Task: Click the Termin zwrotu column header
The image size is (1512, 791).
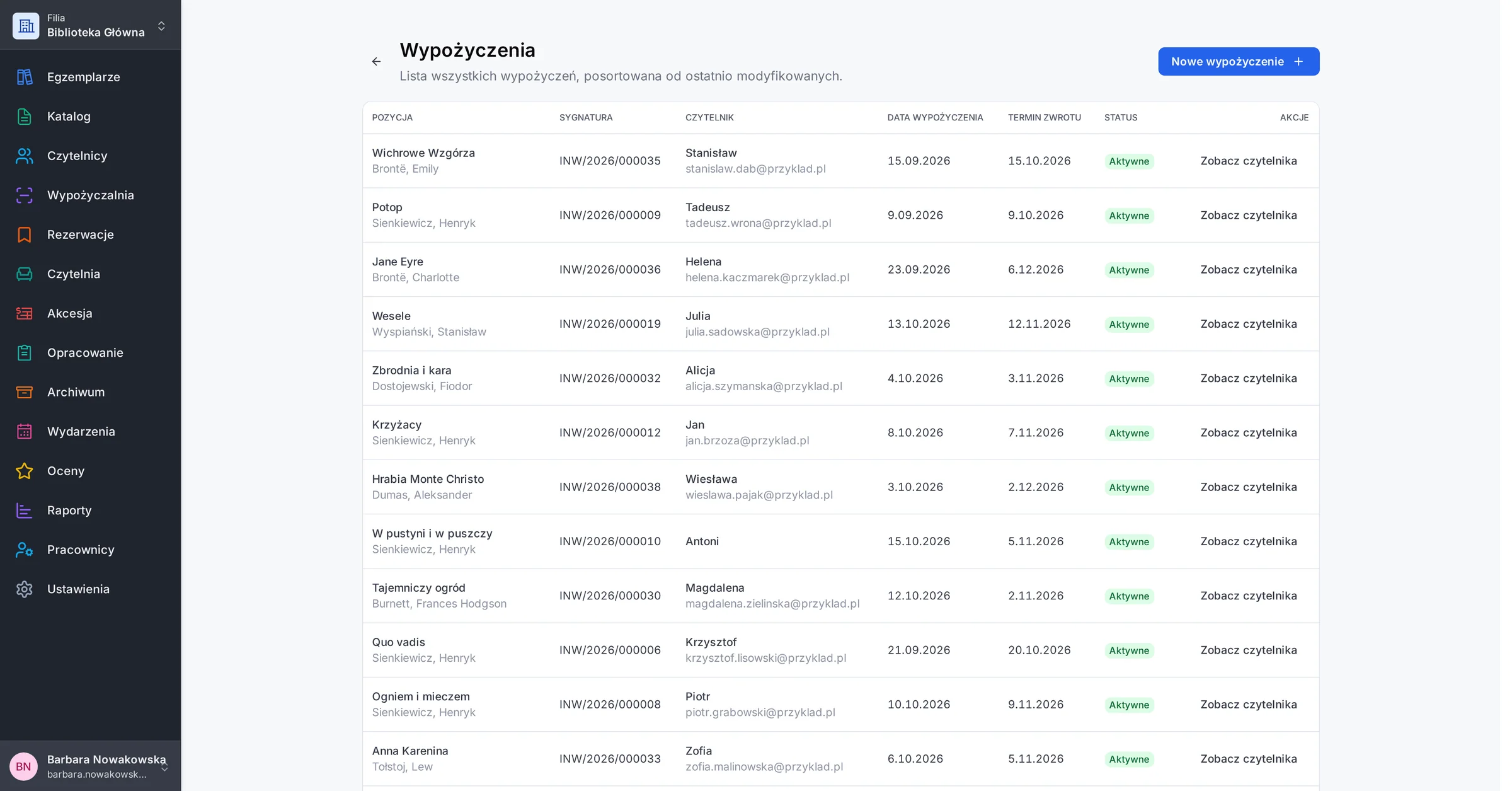Action: tap(1044, 118)
